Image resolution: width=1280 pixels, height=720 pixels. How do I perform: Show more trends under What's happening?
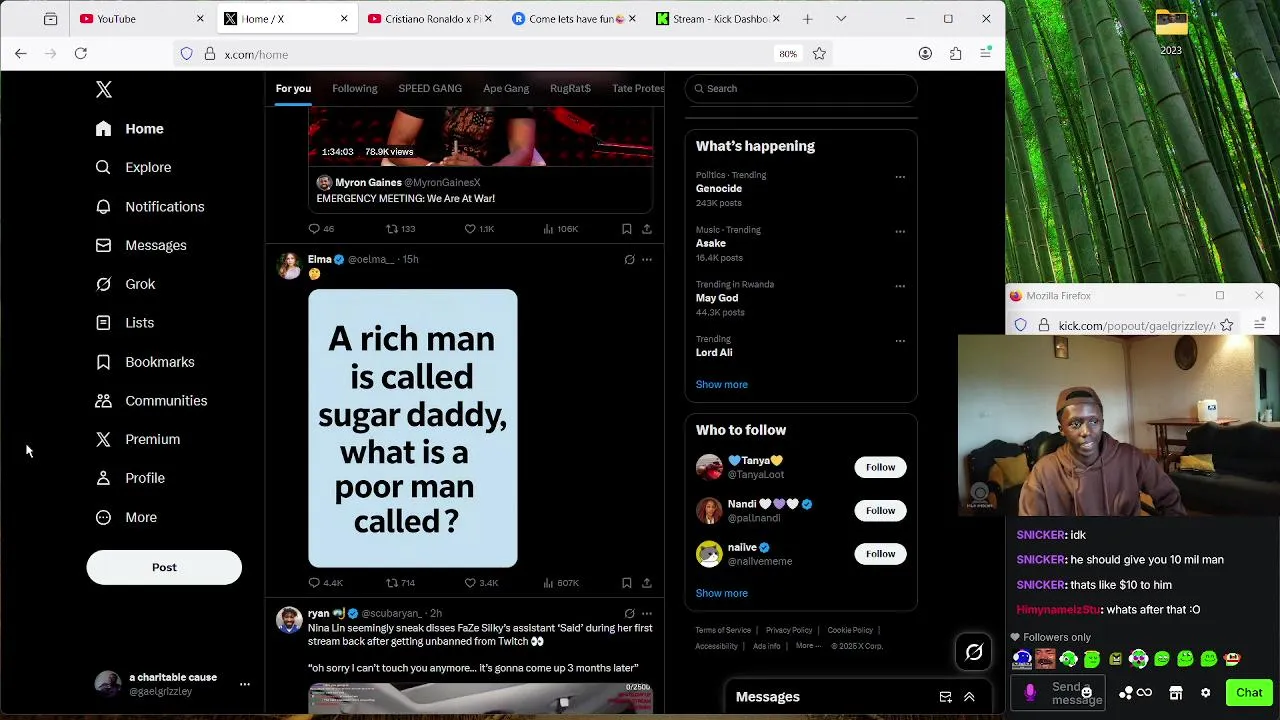click(721, 385)
